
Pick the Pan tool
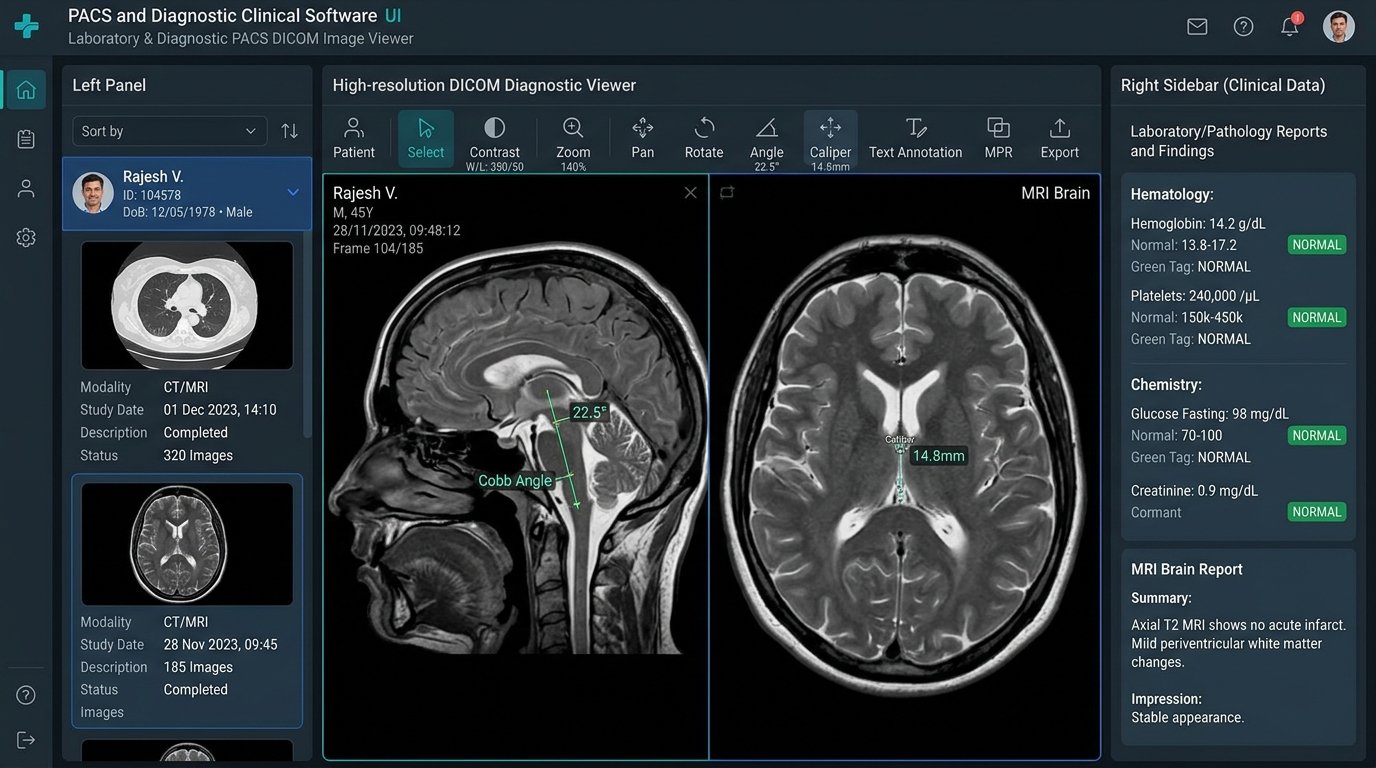point(643,138)
